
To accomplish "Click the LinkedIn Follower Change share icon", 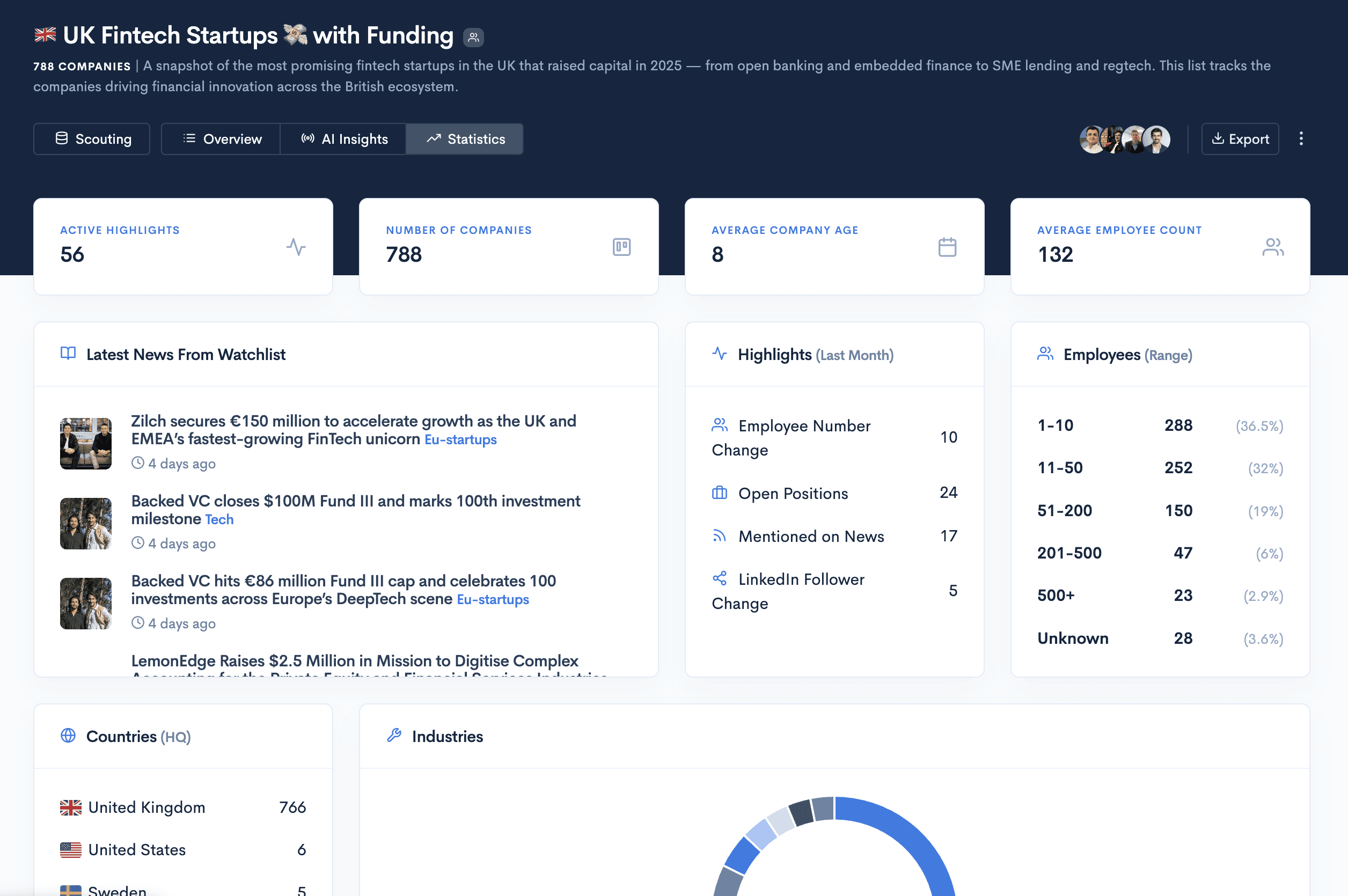I will 719,578.
